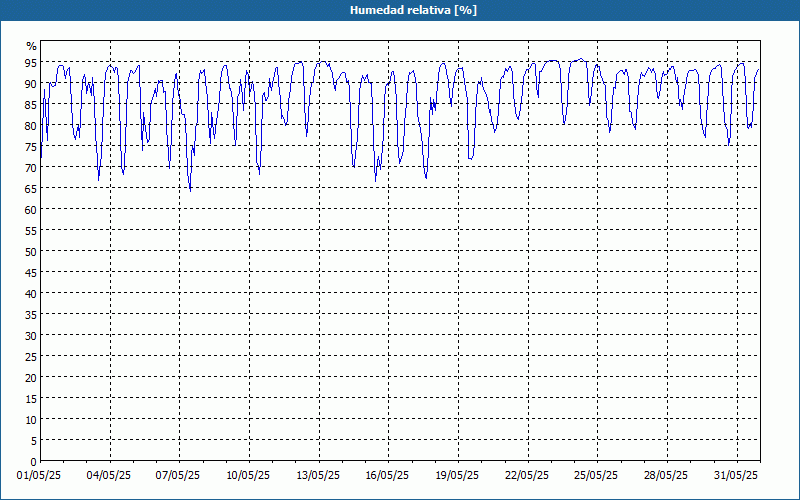Image resolution: width=800 pixels, height=500 pixels.
Task: Click the 40 value on the Y axis
Action: 31,294
